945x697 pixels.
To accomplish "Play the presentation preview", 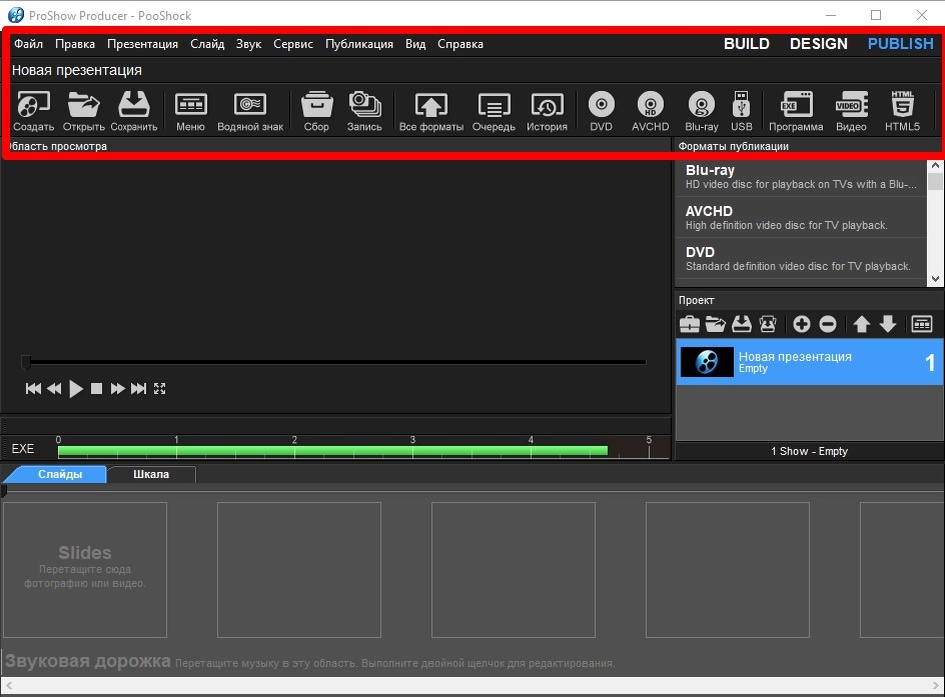I will [76, 389].
